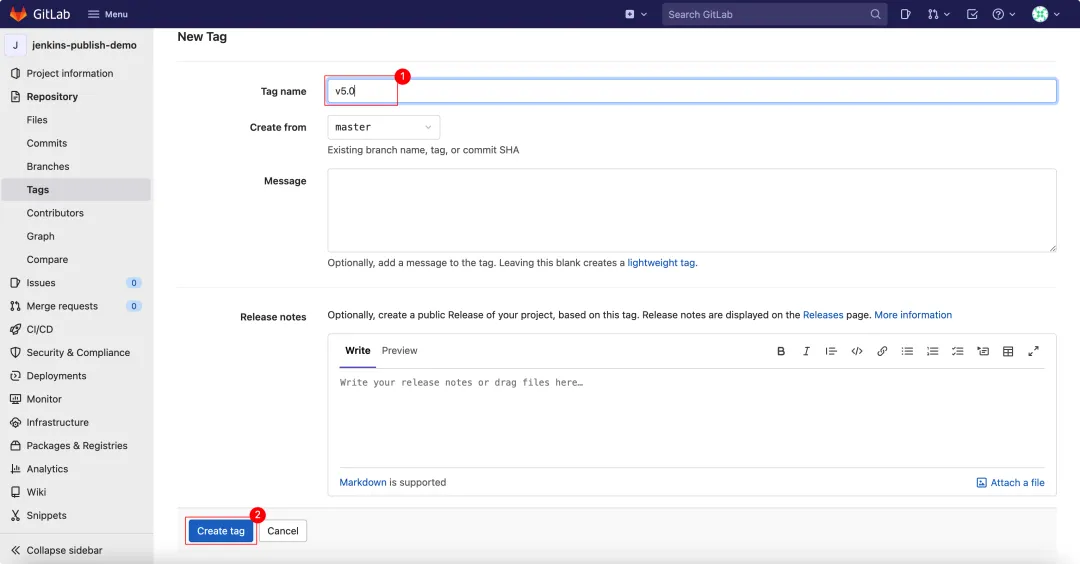Open the user avatar menu
1080x564 pixels.
pos(1046,14)
